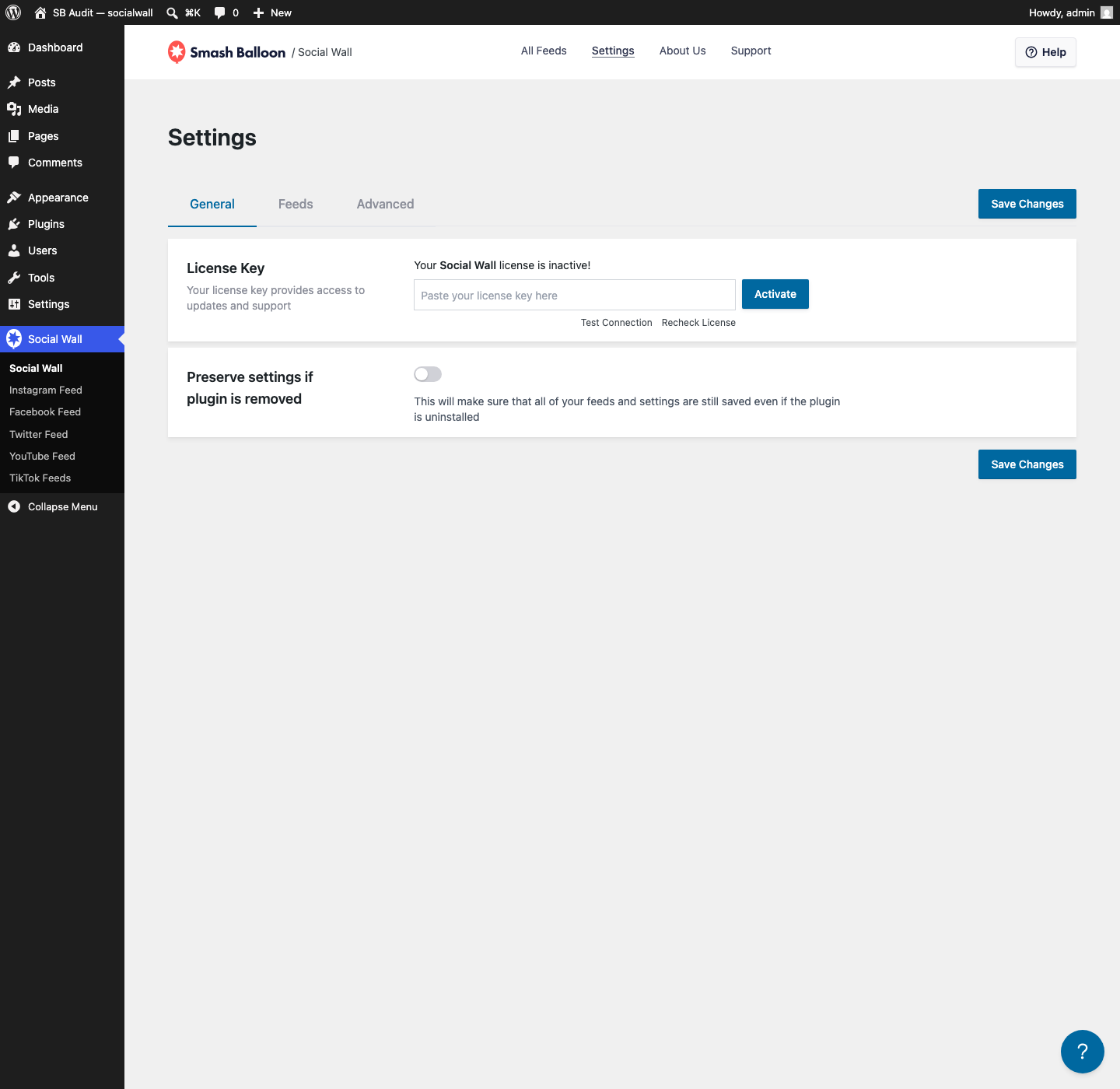Open Appearance in the sidebar

pyautogui.click(x=58, y=198)
